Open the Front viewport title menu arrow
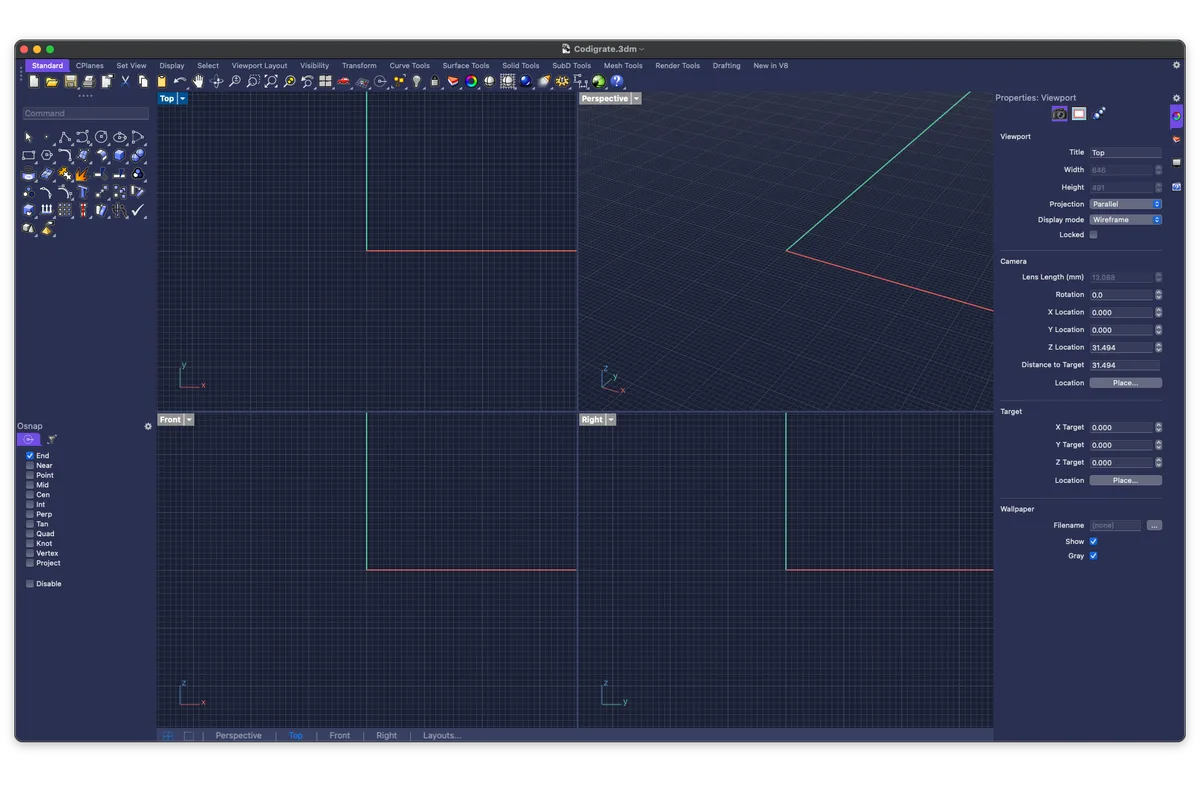Image resolution: width=1200 pixels, height=787 pixels. (x=189, y=420)
